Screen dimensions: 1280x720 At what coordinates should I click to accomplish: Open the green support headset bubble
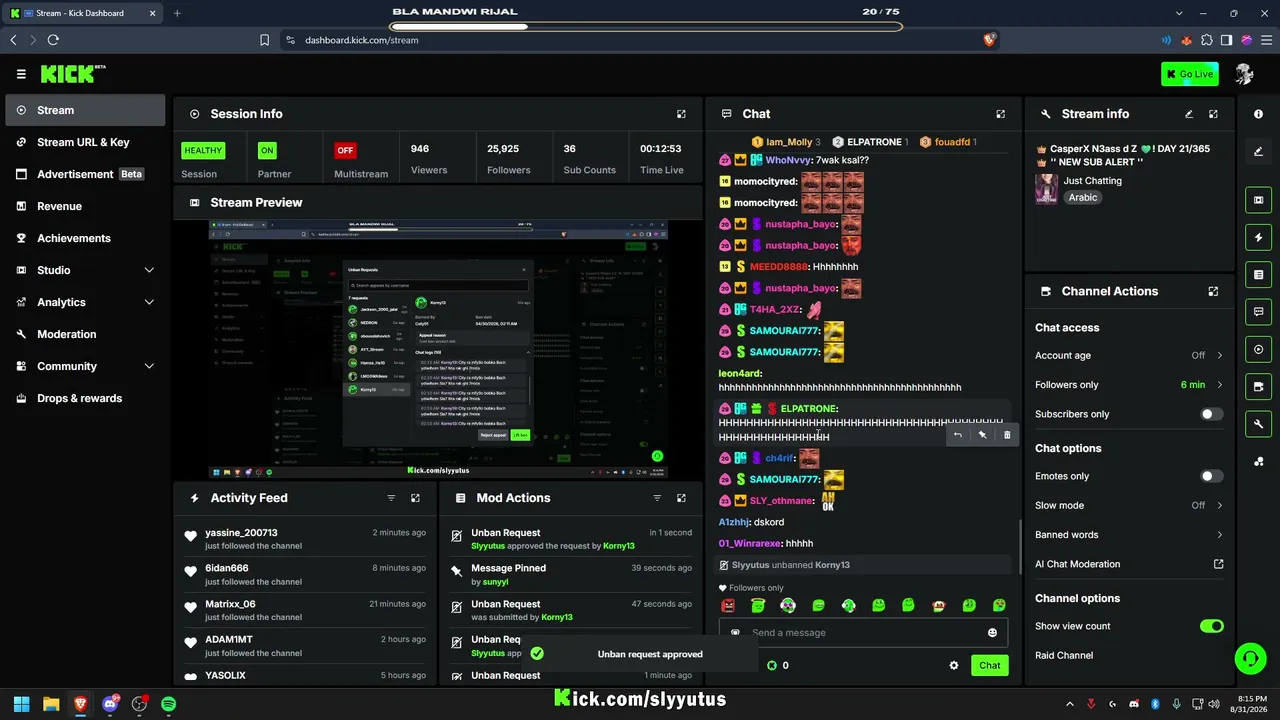point(1250,659)
